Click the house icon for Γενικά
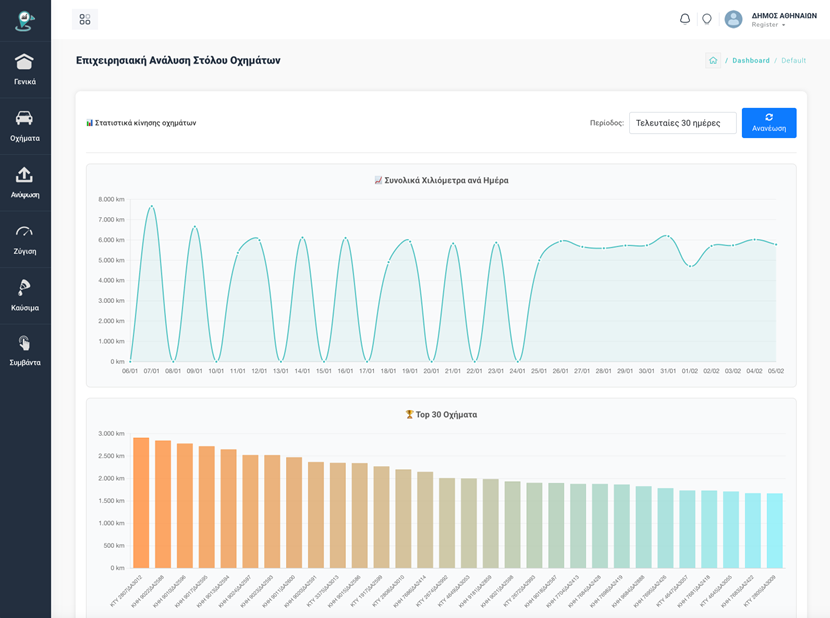This screenshot has width=830, height=618. pos(25,63)
